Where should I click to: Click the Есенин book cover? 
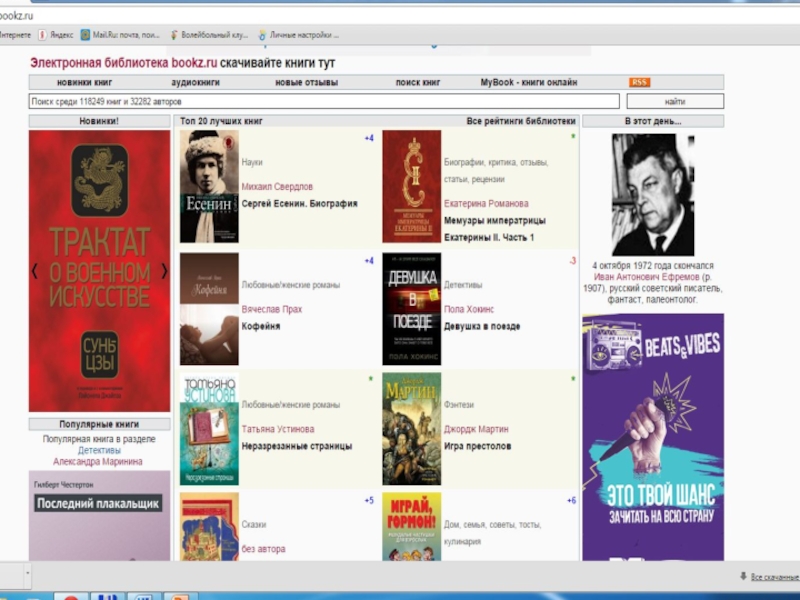coord(209,187)
